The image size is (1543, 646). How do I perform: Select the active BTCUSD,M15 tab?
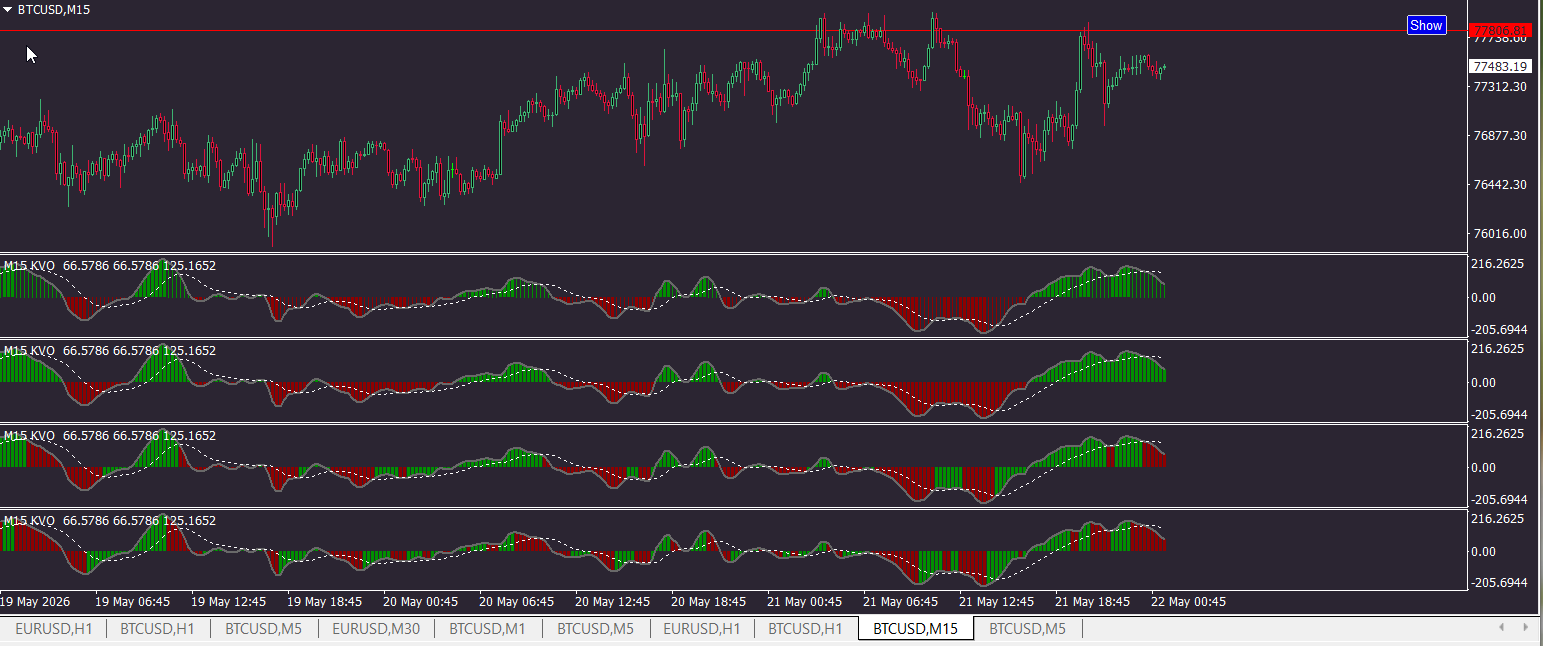point(915,629)
